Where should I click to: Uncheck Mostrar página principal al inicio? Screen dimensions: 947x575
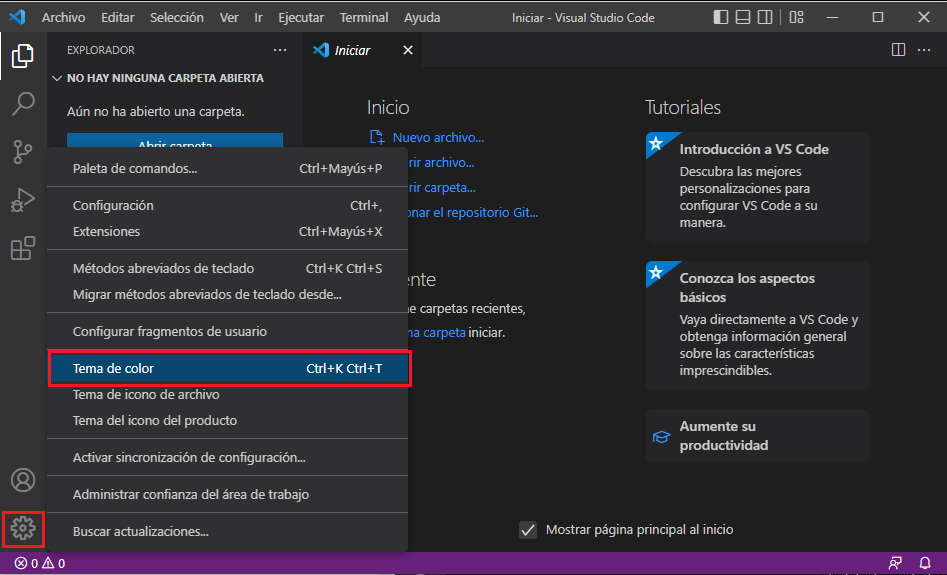tap(528, 530)
